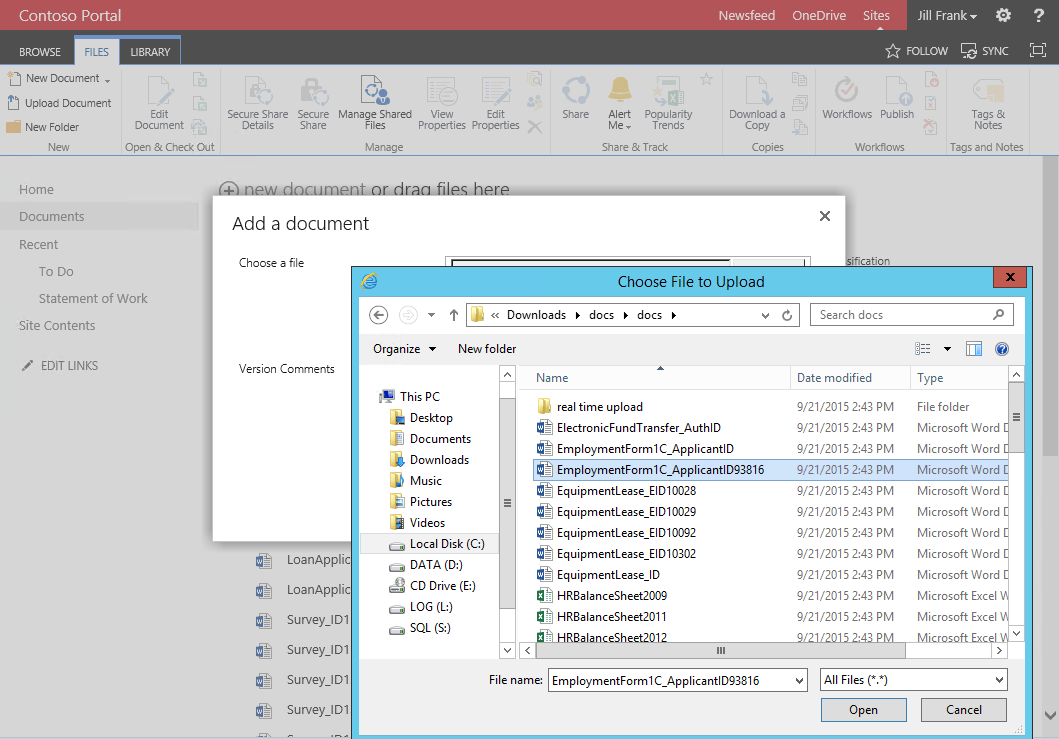1059x739 pixels.
Task: Open Sites in the top navigation
Action: pyautogui.click(x=876, y=15)
